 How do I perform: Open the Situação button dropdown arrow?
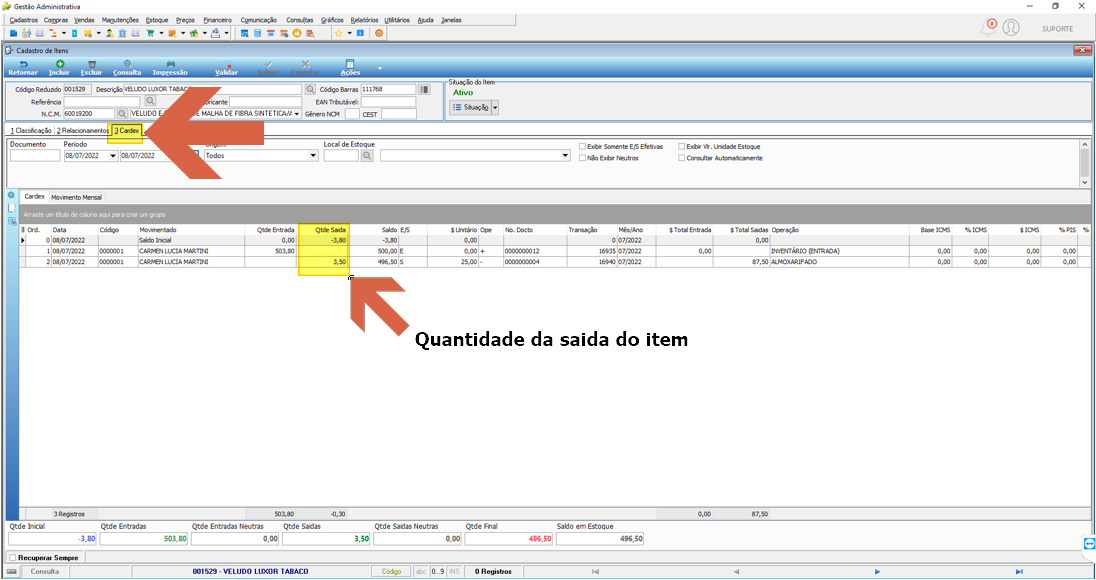(x=496, y=108)
